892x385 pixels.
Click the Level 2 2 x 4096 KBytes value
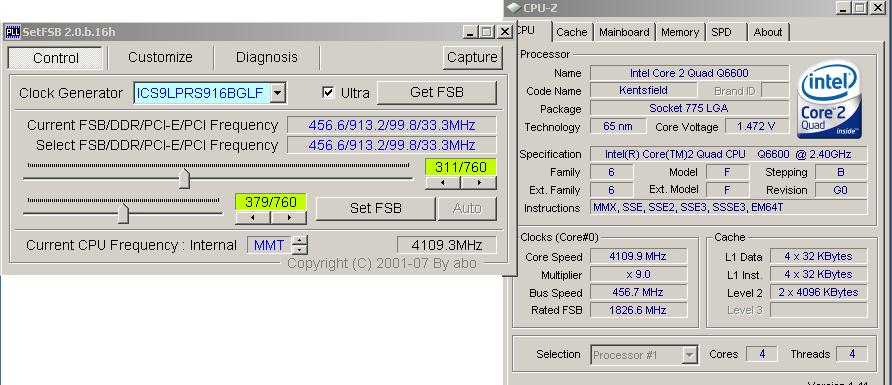click(x=819, y=292)
